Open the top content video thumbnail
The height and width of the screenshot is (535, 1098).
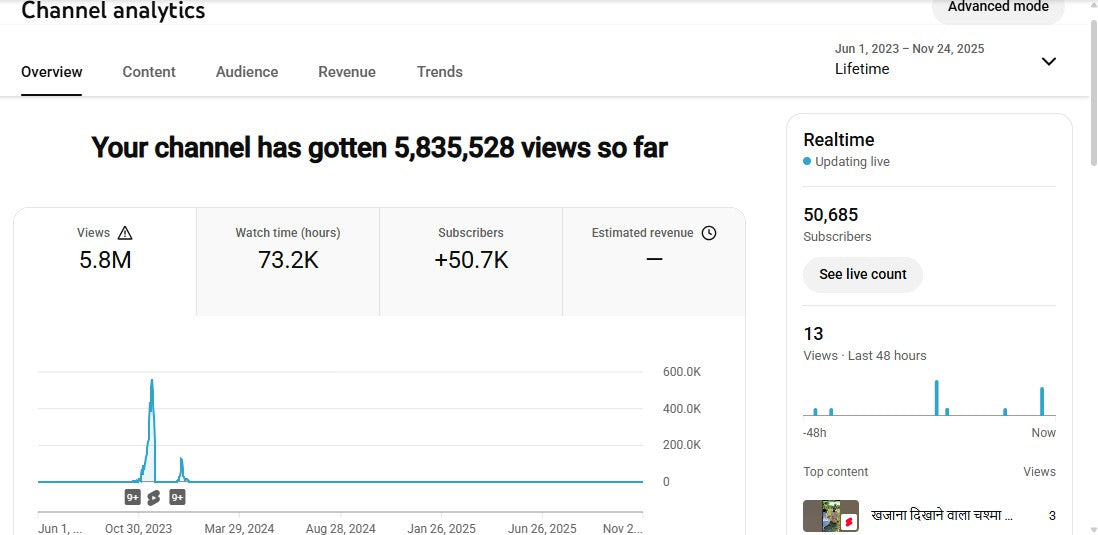pos(830,516)
